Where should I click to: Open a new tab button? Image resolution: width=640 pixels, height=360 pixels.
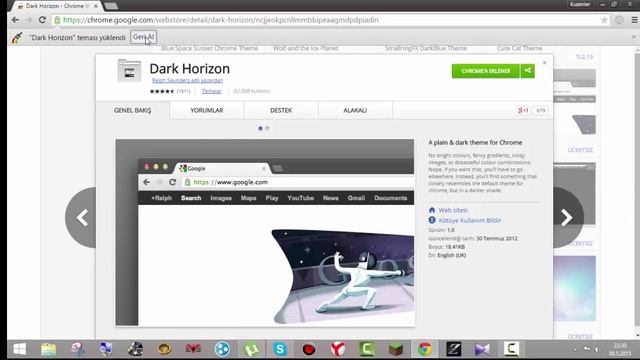(111, 6)
